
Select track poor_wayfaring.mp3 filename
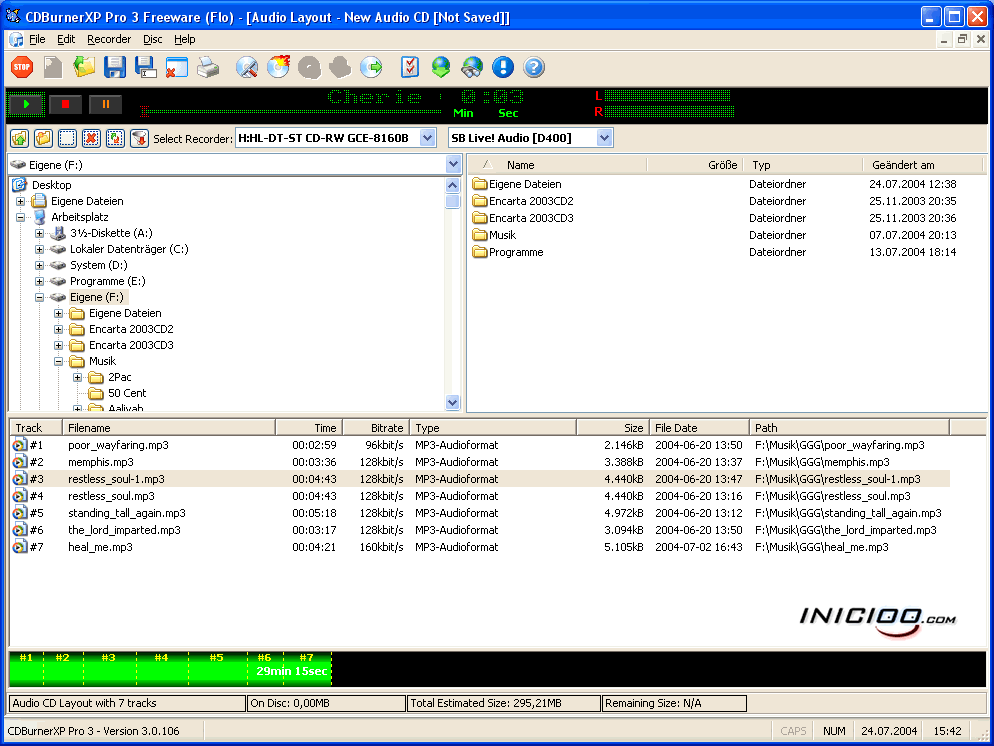coord(119,445)
